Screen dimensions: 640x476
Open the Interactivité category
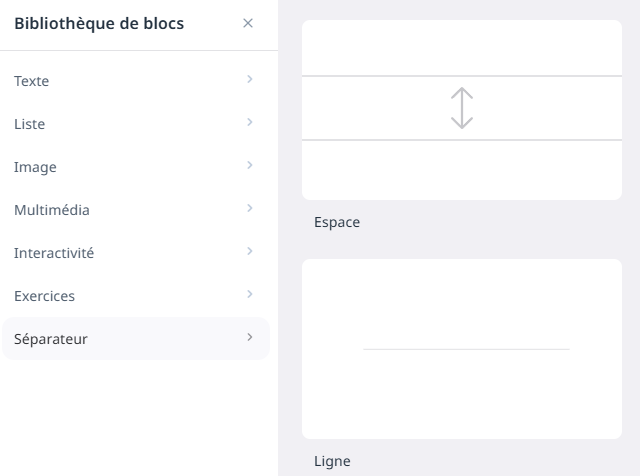tap(54, 253)
